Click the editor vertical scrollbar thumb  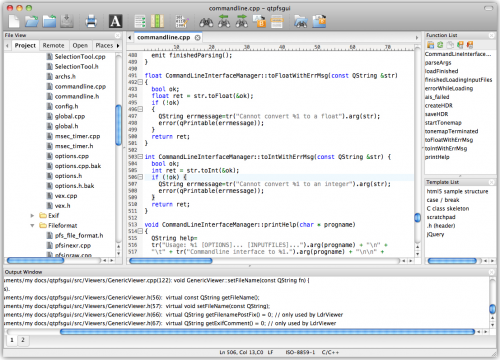point(417,218)
